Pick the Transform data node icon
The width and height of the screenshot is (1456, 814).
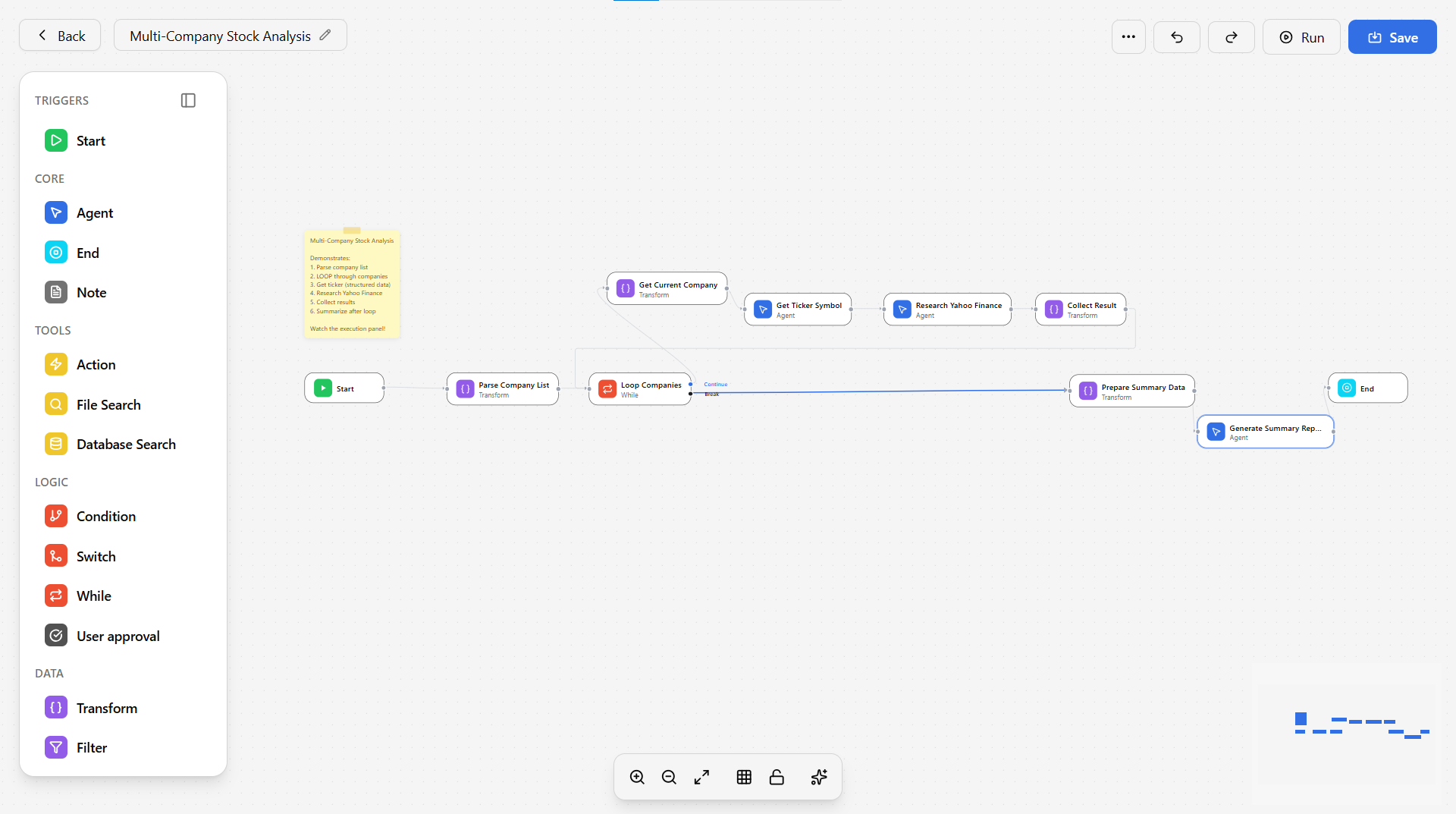[56, 708]
